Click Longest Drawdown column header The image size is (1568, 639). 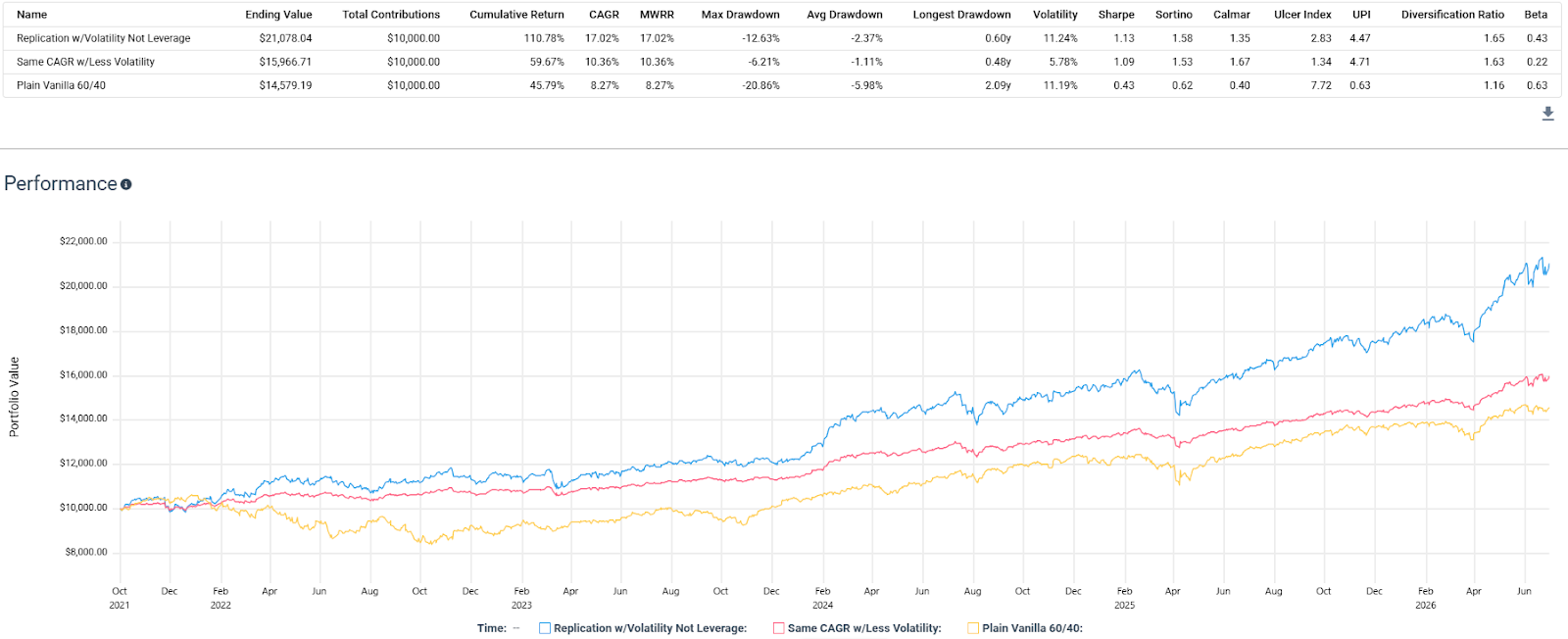pos(961,15)
